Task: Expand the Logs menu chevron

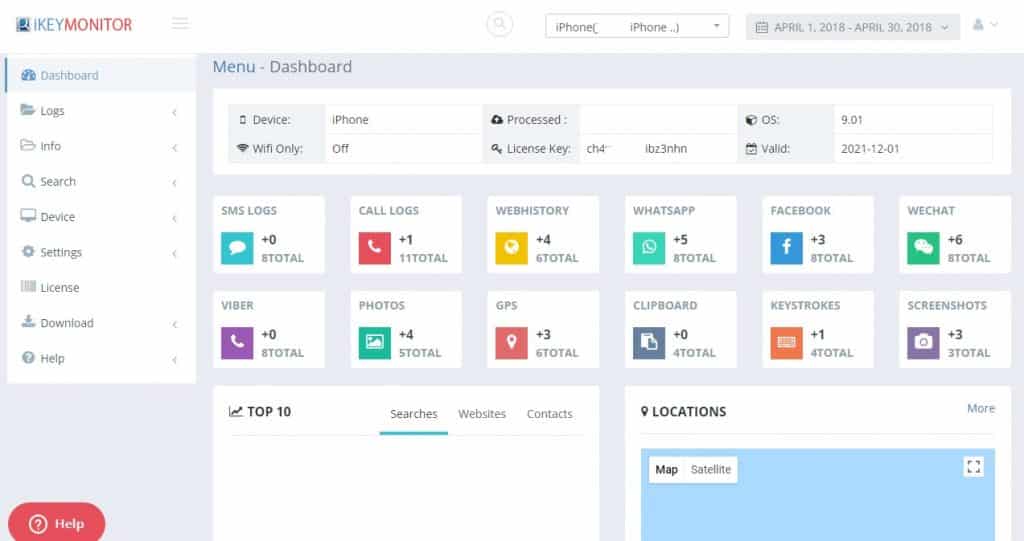Action: [x=174, y=112]
